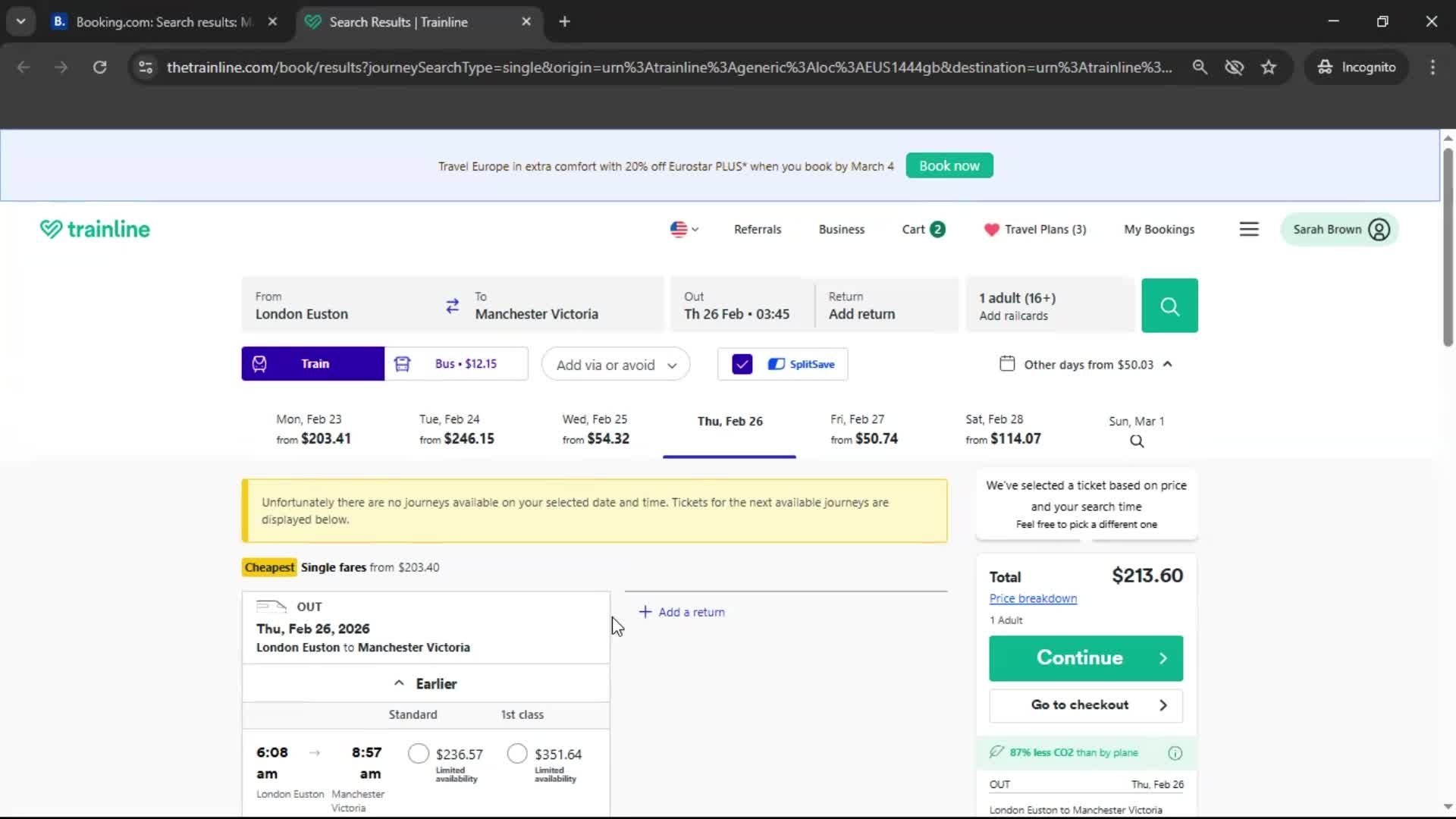Select the $236.57 Standard fare
1456x819 pixels.
click(x=418, y=753)
